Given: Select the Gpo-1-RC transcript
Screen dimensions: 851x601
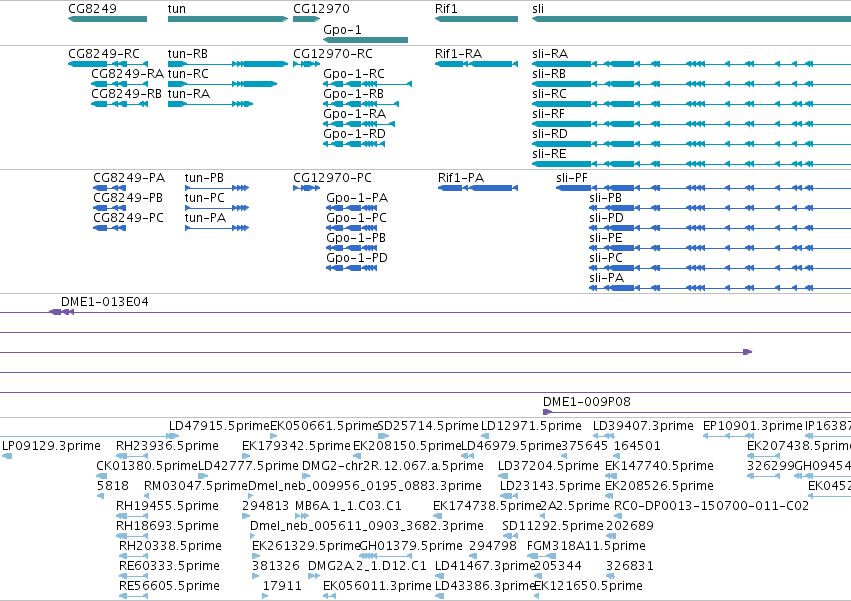Looking at the screenshot, I should [x=367, y=84].
